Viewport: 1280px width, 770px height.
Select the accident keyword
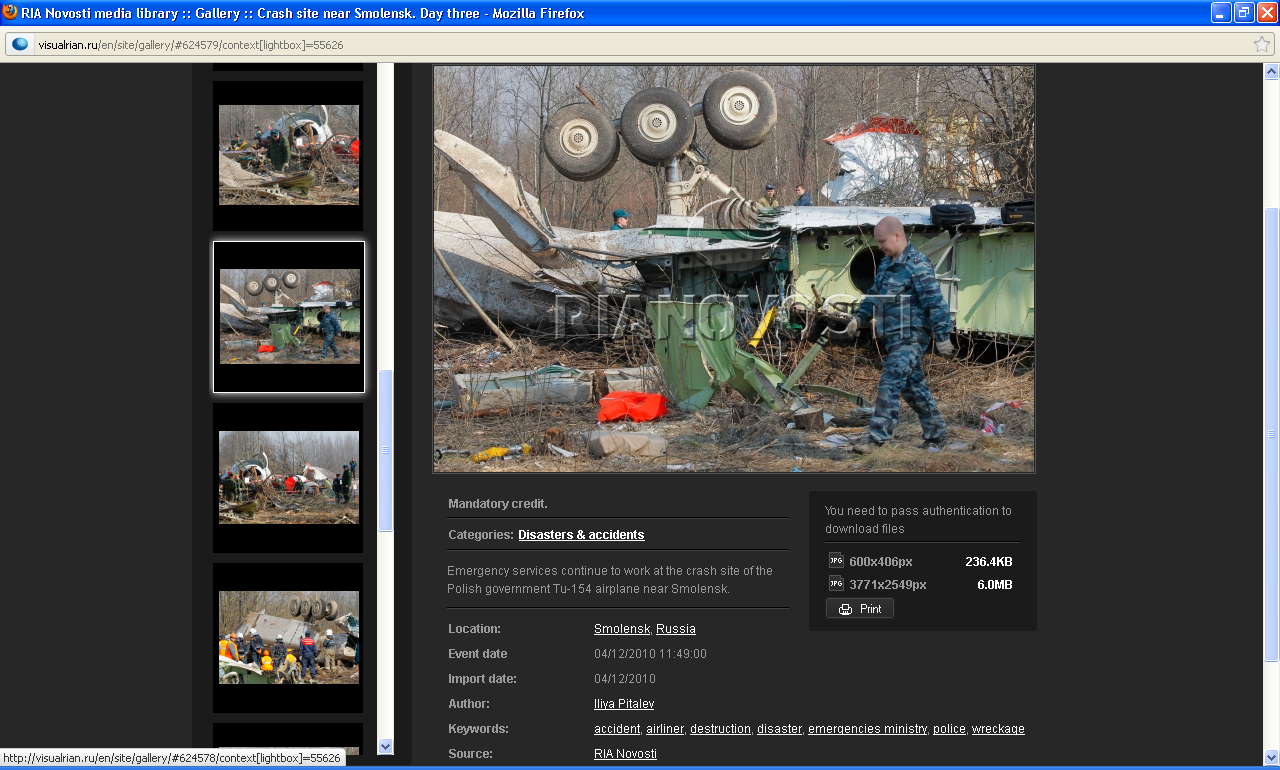tap(617, 729)
